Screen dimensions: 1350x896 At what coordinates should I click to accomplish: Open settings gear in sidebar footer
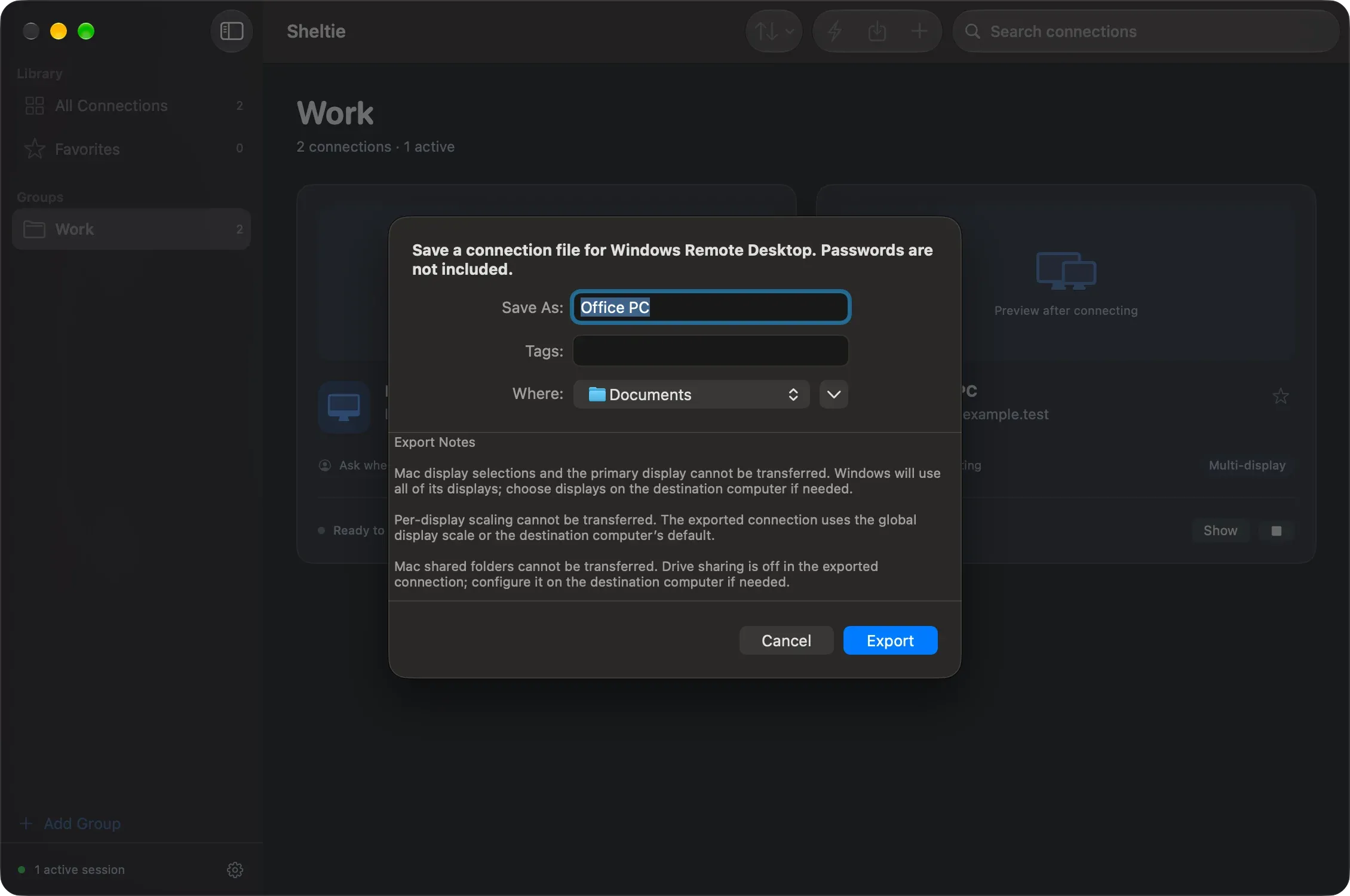(235, 870)
